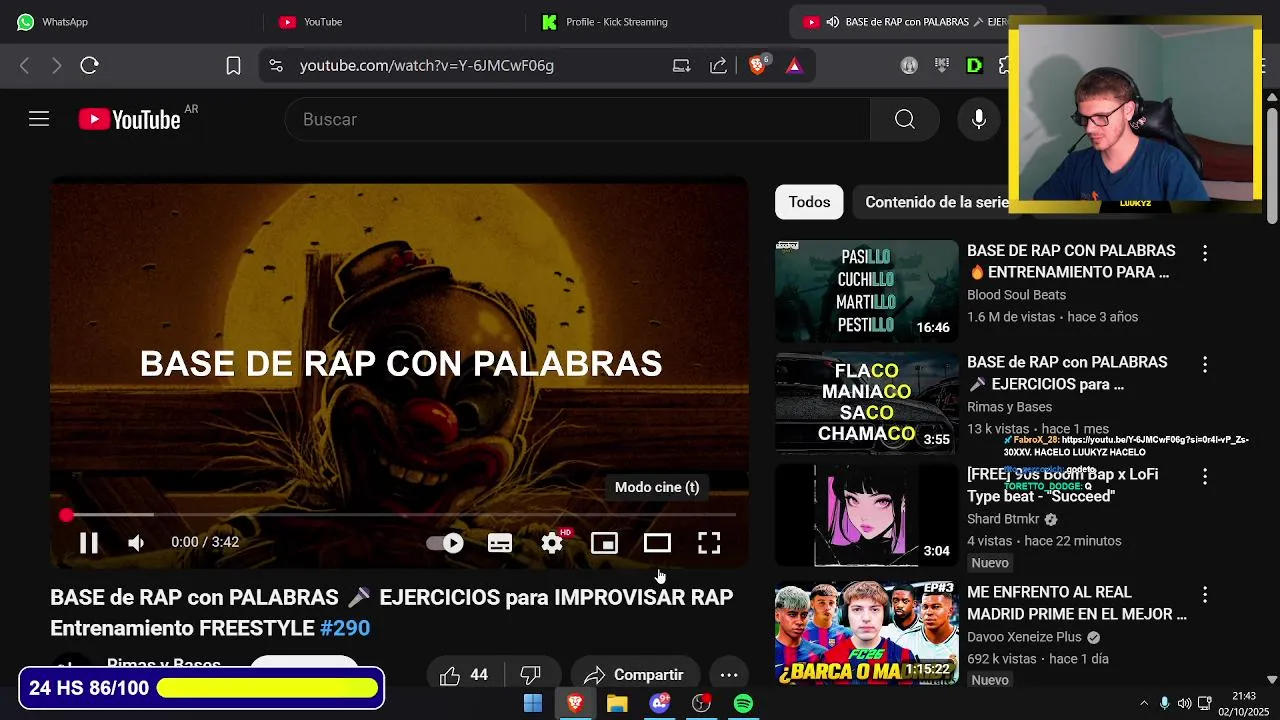Seek on the red video progress bar
Image resolution: width=1280 pixels, height=720 pixels.
tap(400, 515)
